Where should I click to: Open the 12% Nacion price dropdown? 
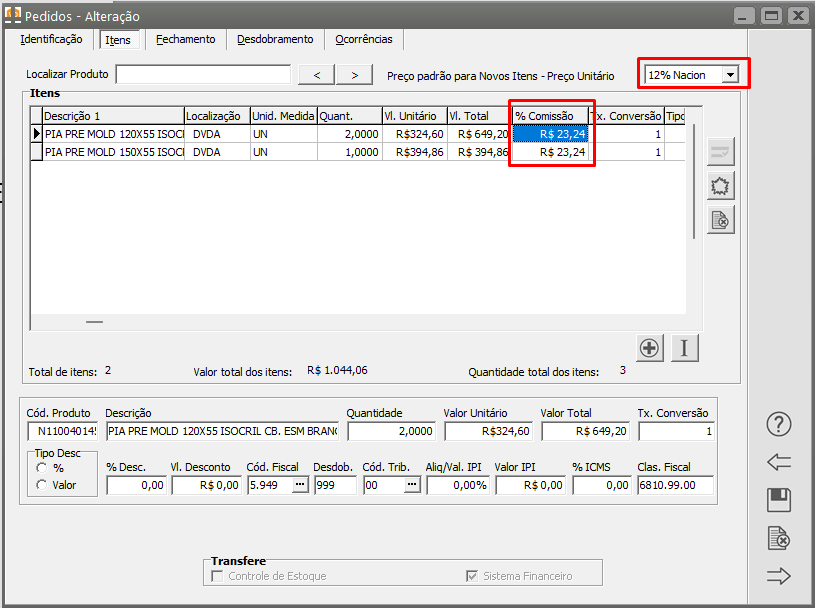(731, 75)
